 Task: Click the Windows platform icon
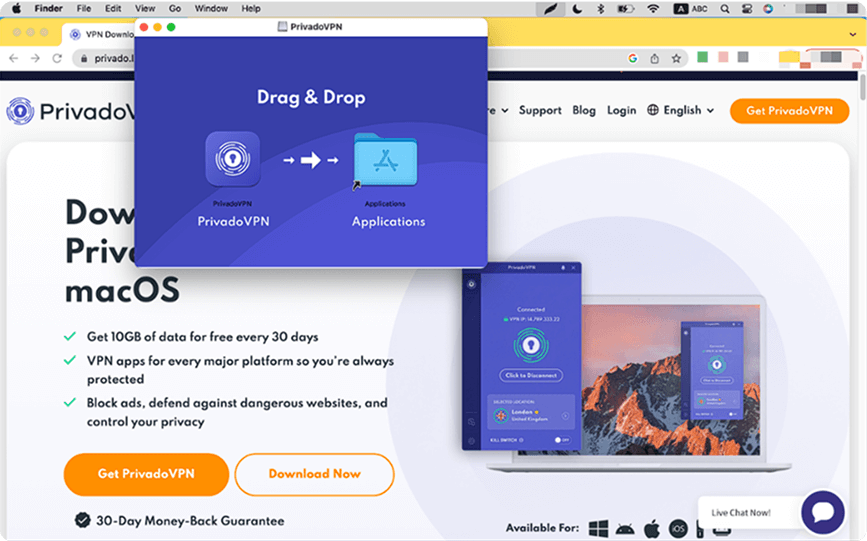pyautogui.click(x=599, y=528)
